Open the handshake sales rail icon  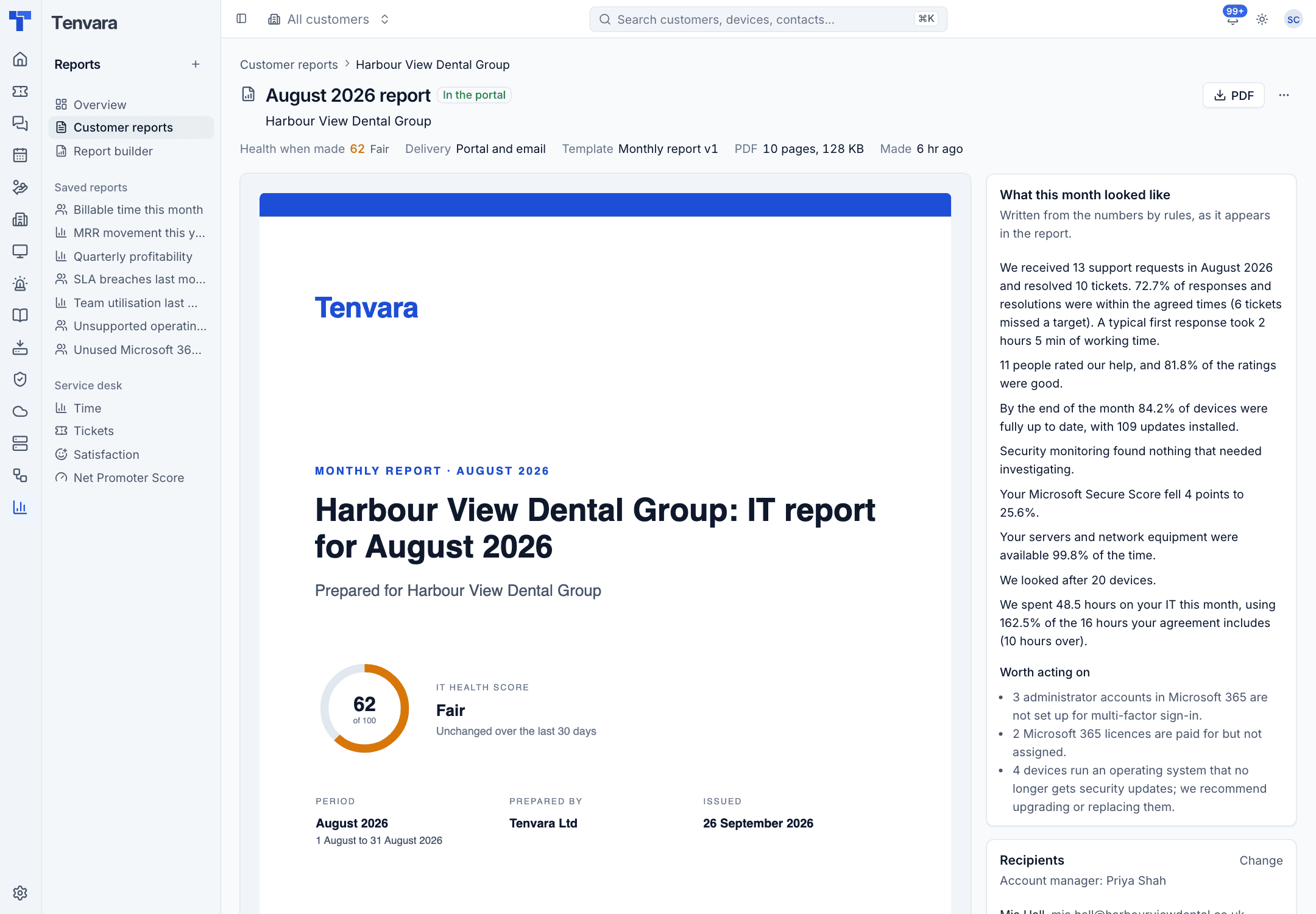[20, 187]
